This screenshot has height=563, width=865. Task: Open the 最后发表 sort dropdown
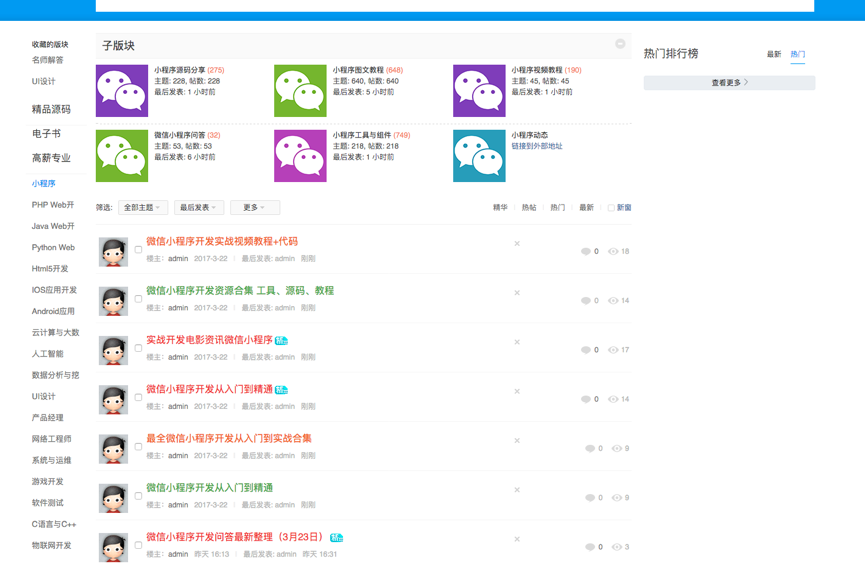coord(199,207)
